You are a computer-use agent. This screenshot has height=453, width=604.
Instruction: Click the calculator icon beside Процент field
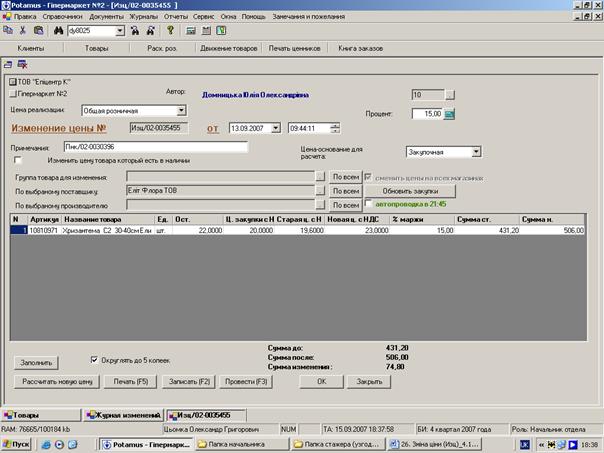[x=449, y=114]
